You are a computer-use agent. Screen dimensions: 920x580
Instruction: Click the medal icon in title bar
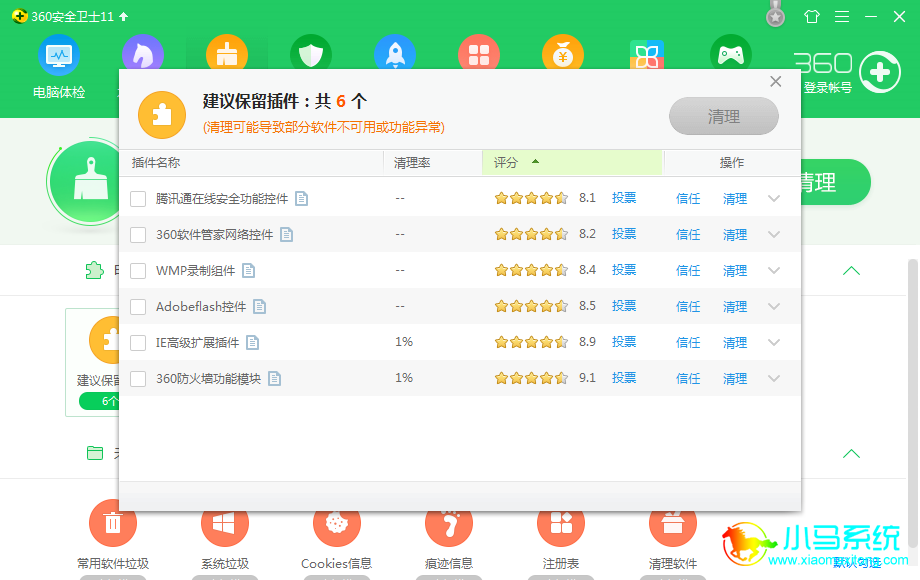[x=776, y=16]
